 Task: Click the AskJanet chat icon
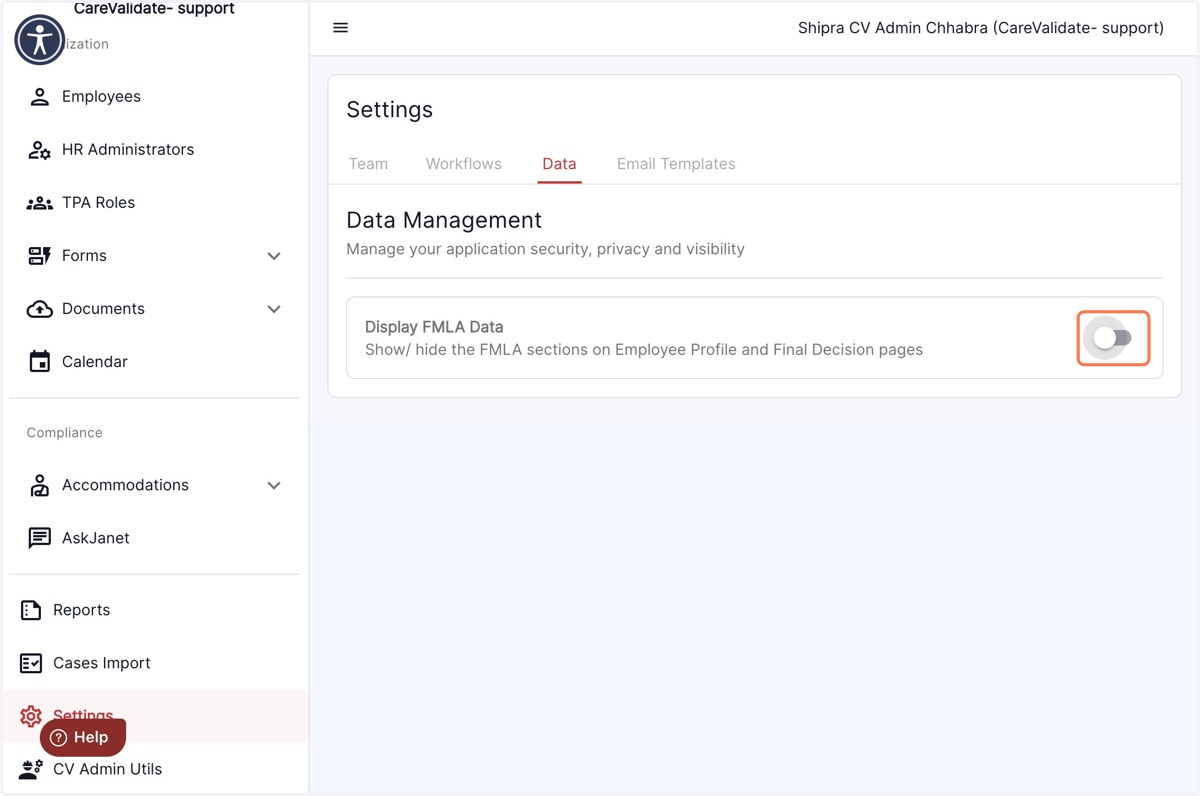[39, 538]
